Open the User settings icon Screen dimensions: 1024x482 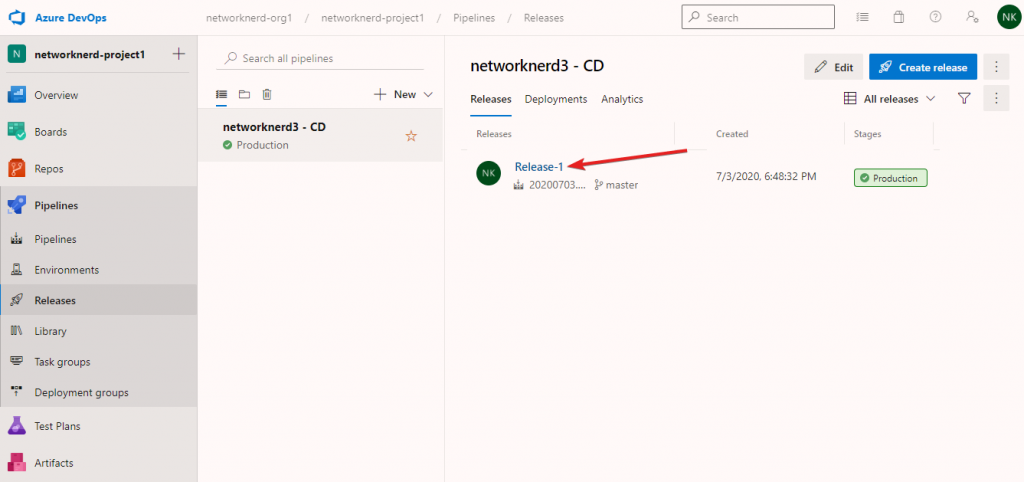click(x=972, y=18)
